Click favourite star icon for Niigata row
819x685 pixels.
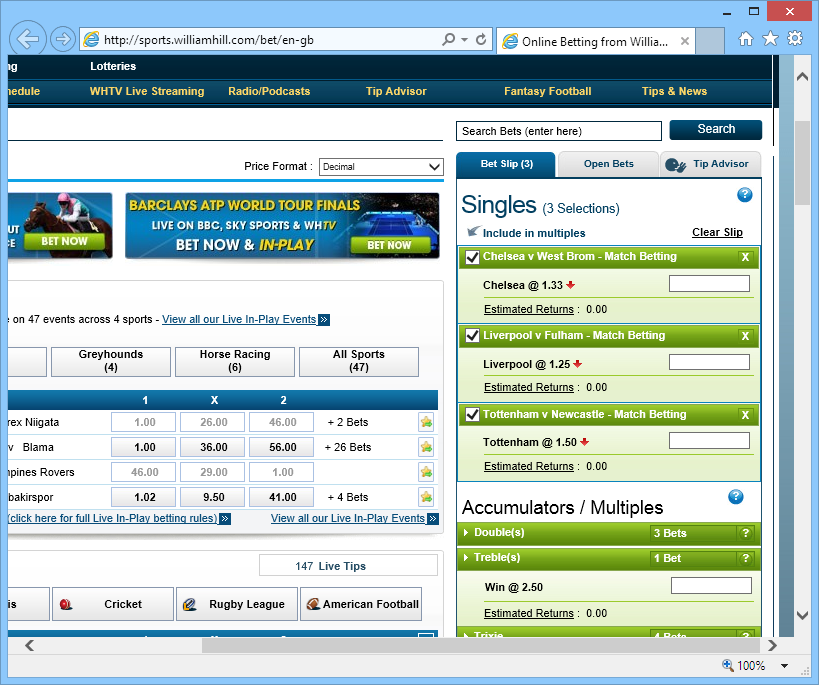[x=426, y=422]
